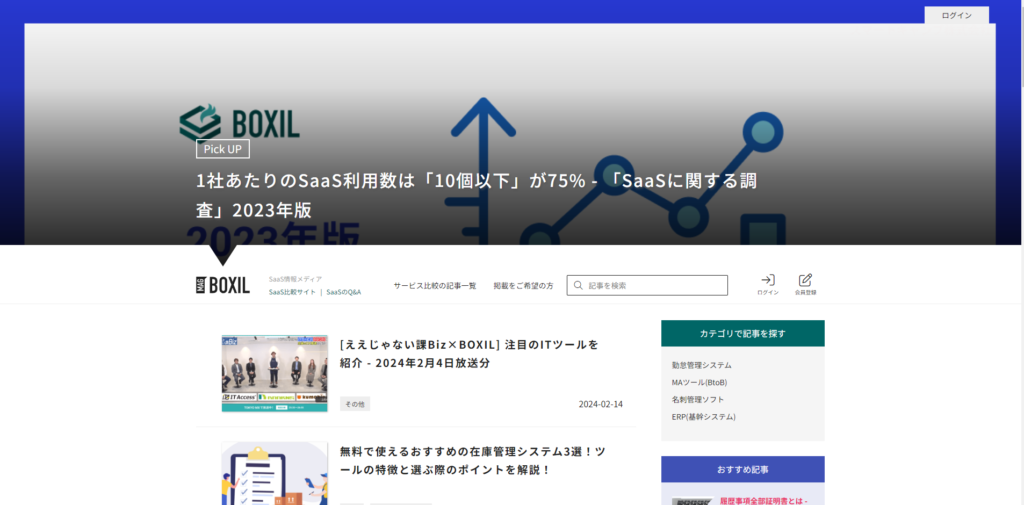Open the 在庫管理システム3選 article title
Screen dimensions: 1024x505
[x=472, y=460]
